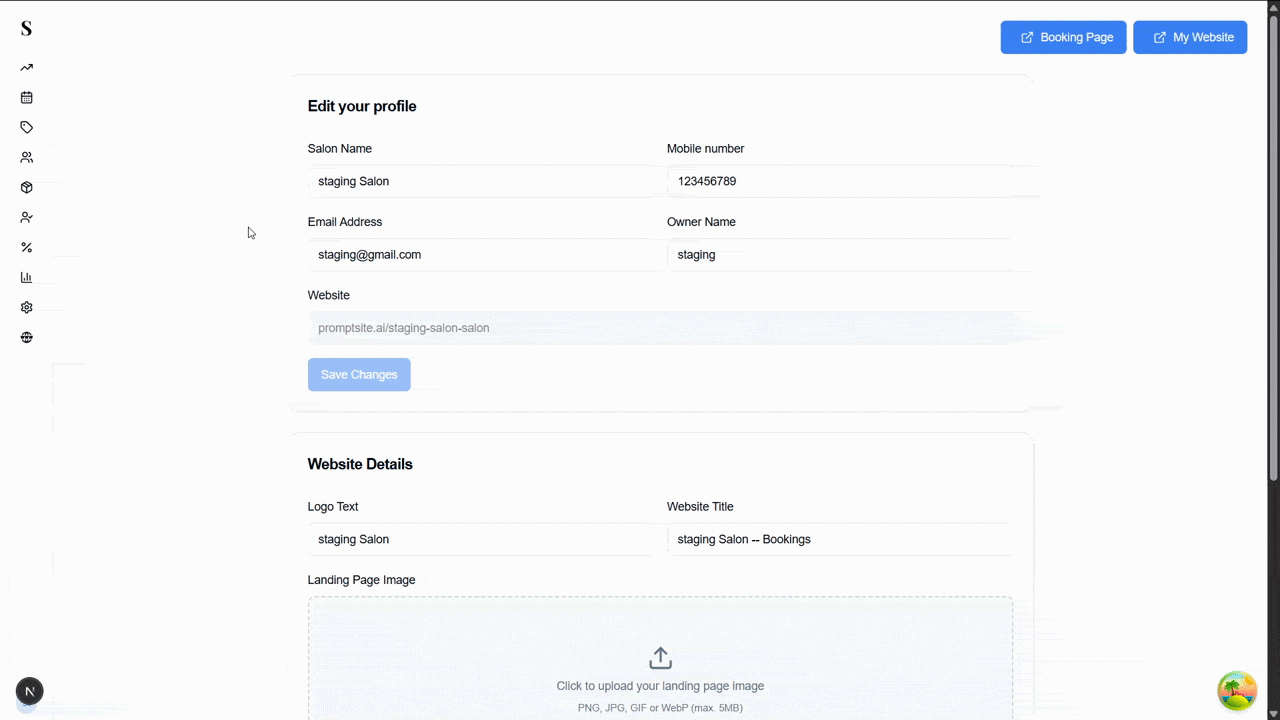1280x720 pixels.
Task: Click the N avatar circle bottom left
Action: 29,690
